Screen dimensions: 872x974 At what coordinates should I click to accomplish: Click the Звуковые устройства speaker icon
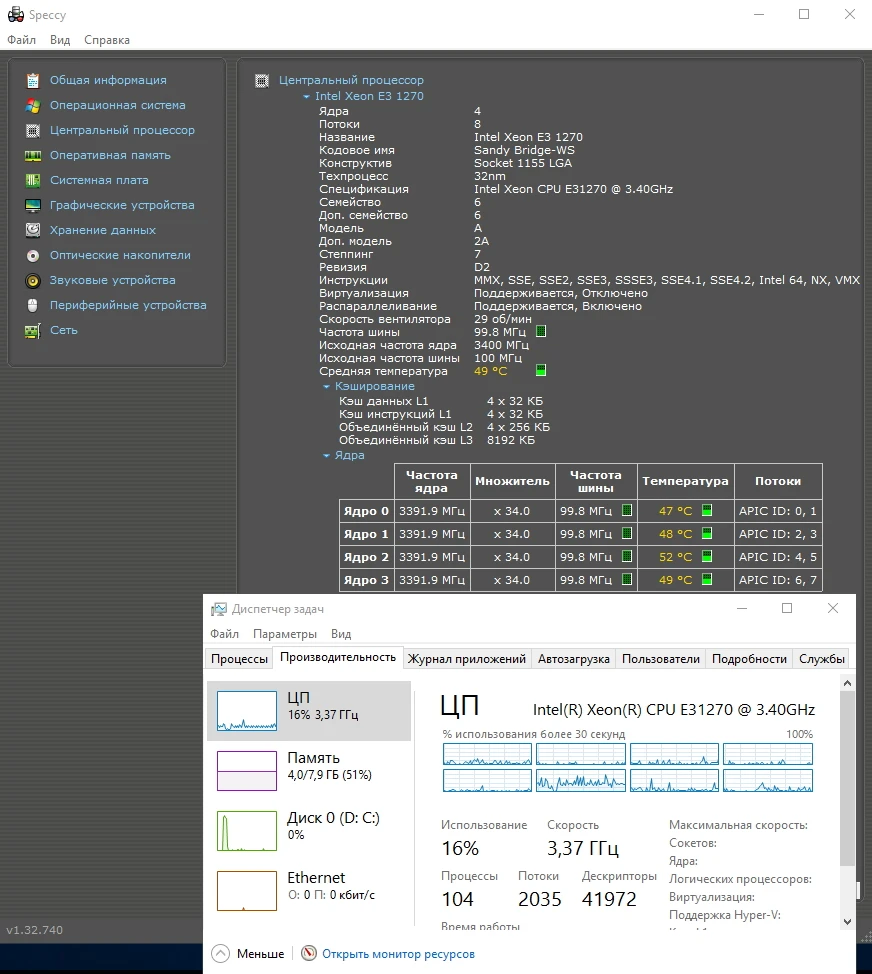coord(33,281)
